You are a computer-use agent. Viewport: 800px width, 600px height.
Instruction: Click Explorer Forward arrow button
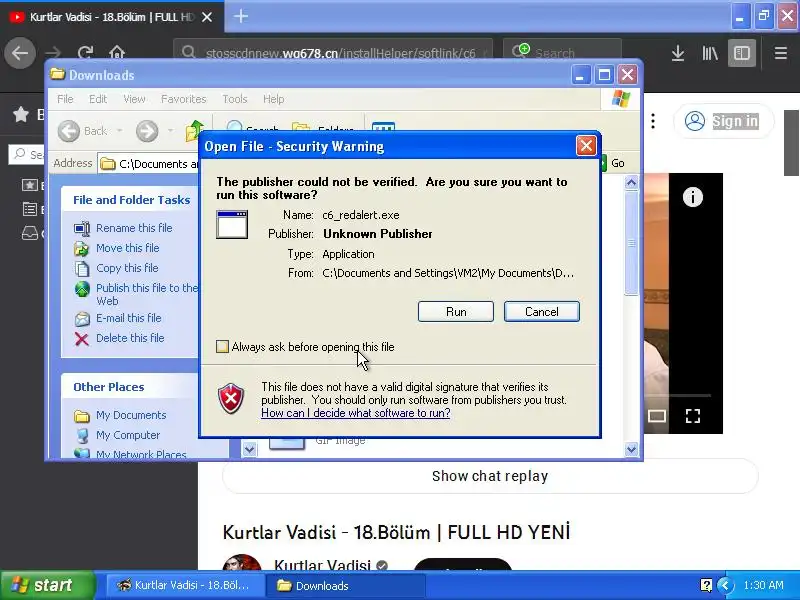(147, 131)
